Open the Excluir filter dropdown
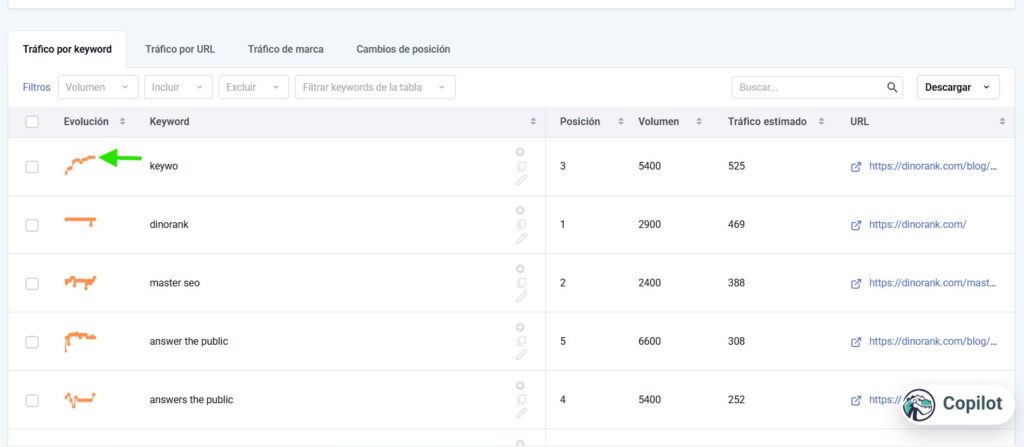 [253, 87]
